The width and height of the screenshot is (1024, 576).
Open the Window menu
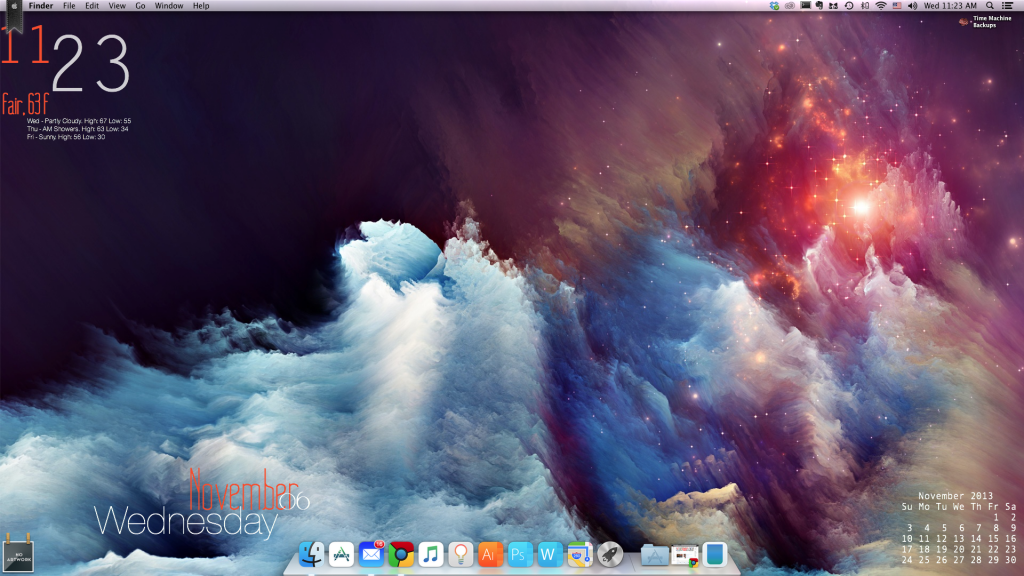[x=168, y=6]
